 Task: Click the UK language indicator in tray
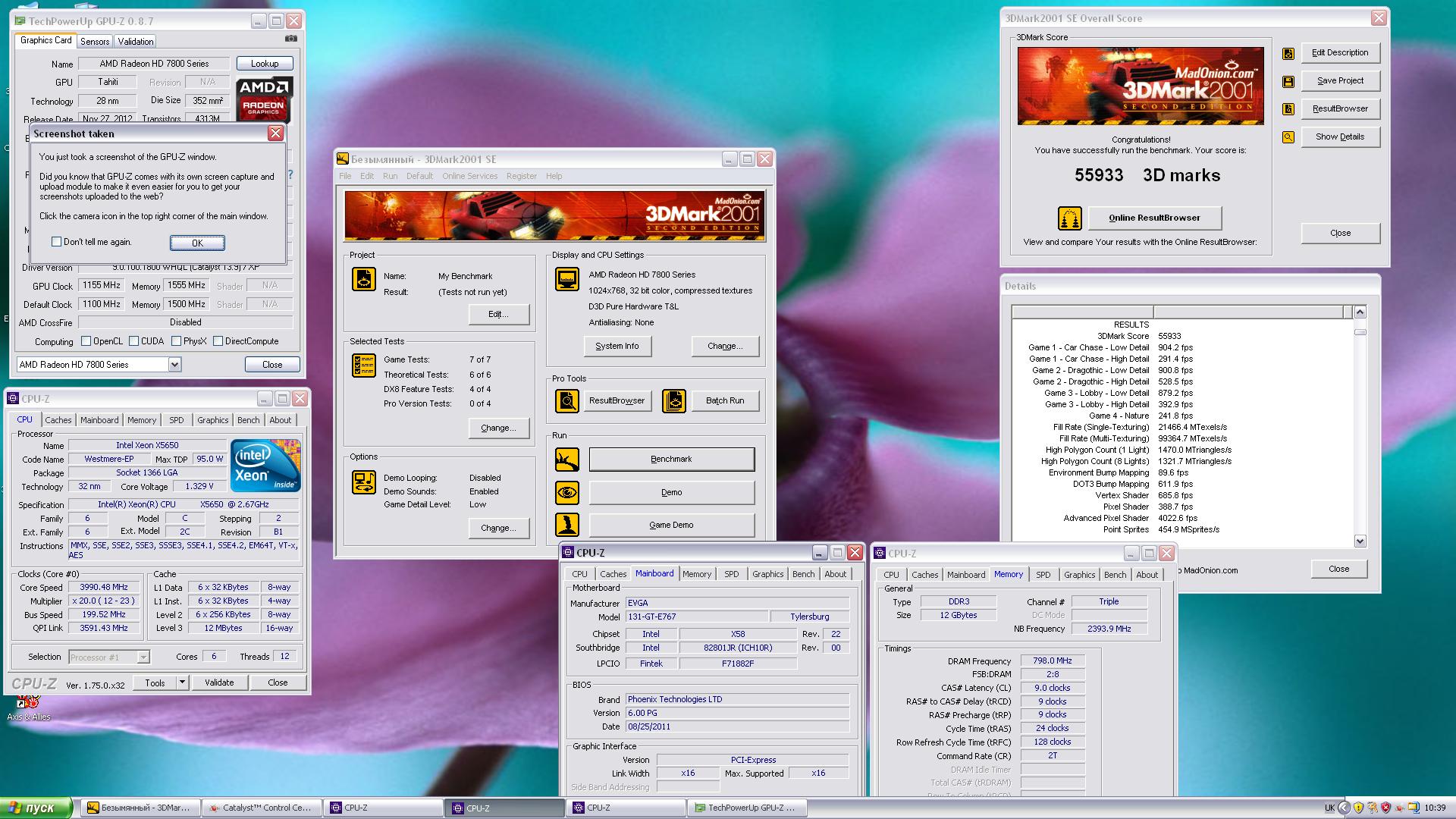point(1329,808)
